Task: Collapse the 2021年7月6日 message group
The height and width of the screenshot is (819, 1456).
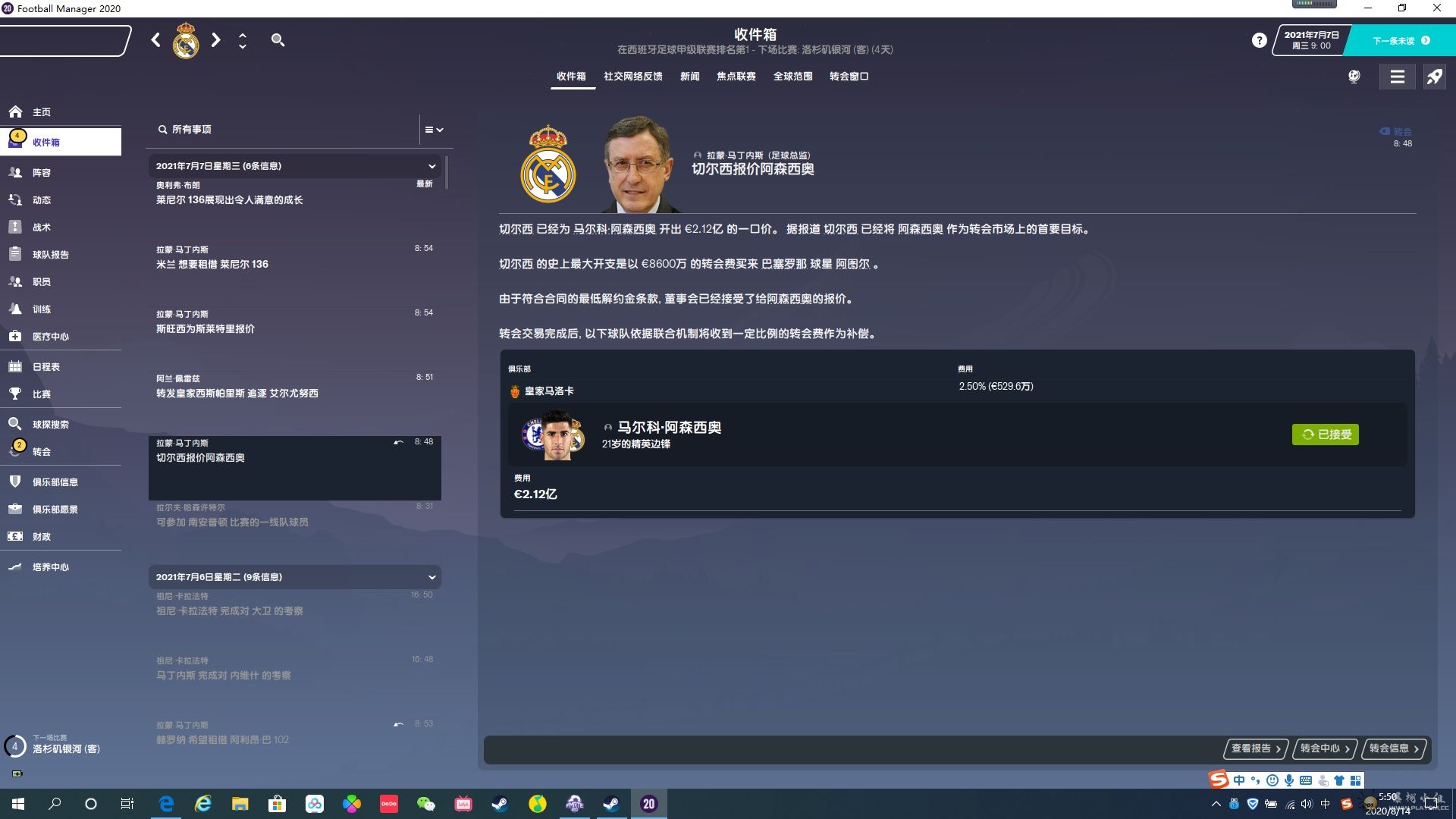Action: click(431, 577)
